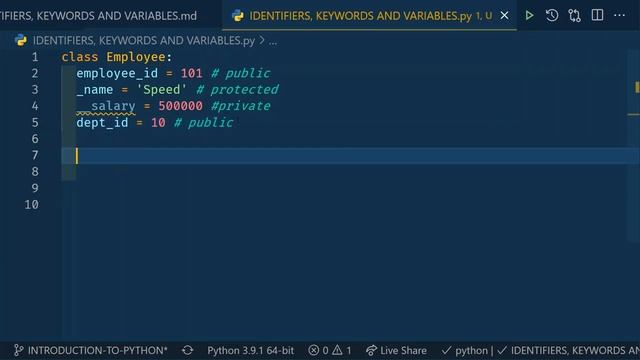Click the Python icon on the active tab
Image resolution: width=640 pixels, height=360 pixels.
(x=238, y=16)
